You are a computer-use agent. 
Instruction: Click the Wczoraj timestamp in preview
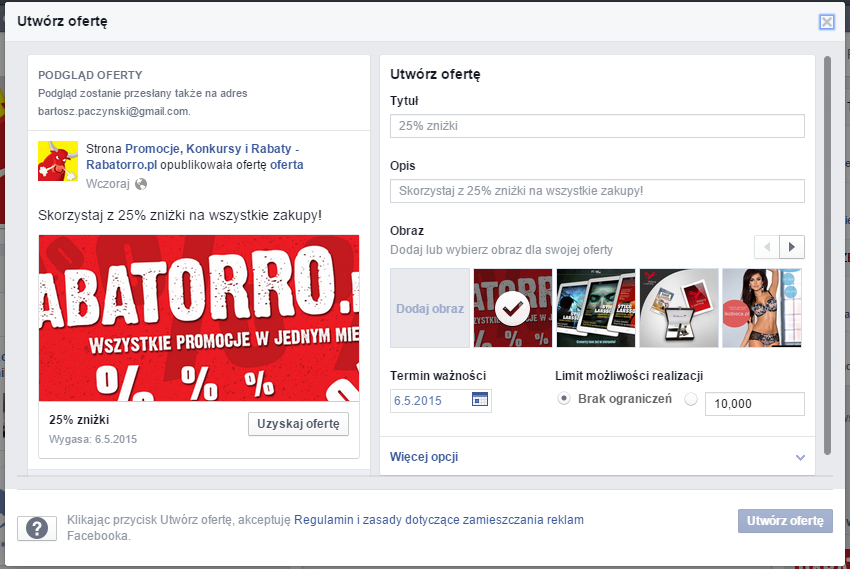pos(108,184)
